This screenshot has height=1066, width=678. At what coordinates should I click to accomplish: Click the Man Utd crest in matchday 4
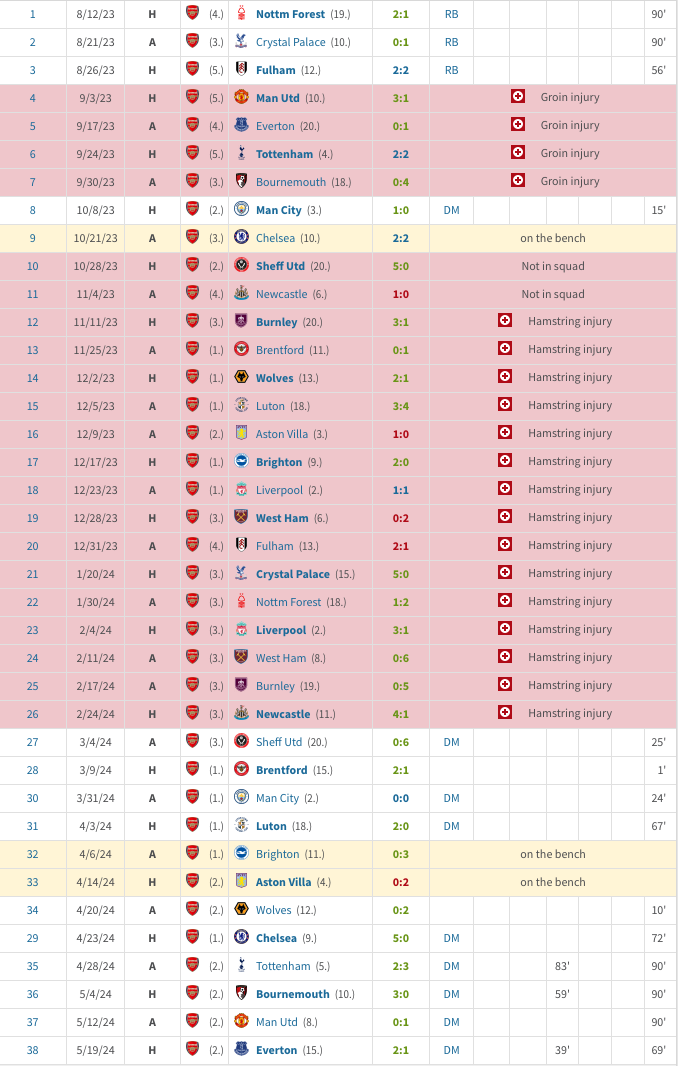point(241,97)
